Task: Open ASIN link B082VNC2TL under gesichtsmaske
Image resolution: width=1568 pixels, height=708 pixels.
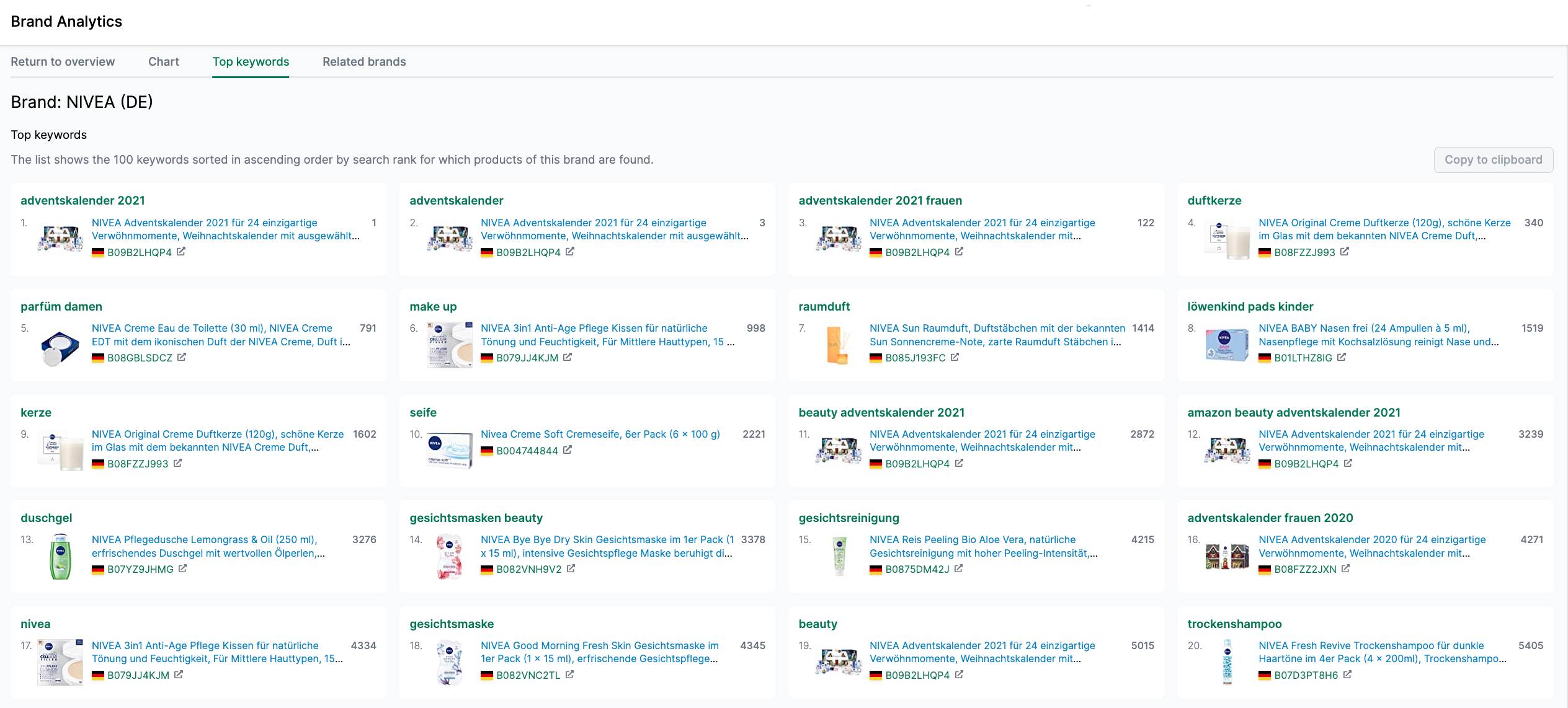Action: coord(528,675)
